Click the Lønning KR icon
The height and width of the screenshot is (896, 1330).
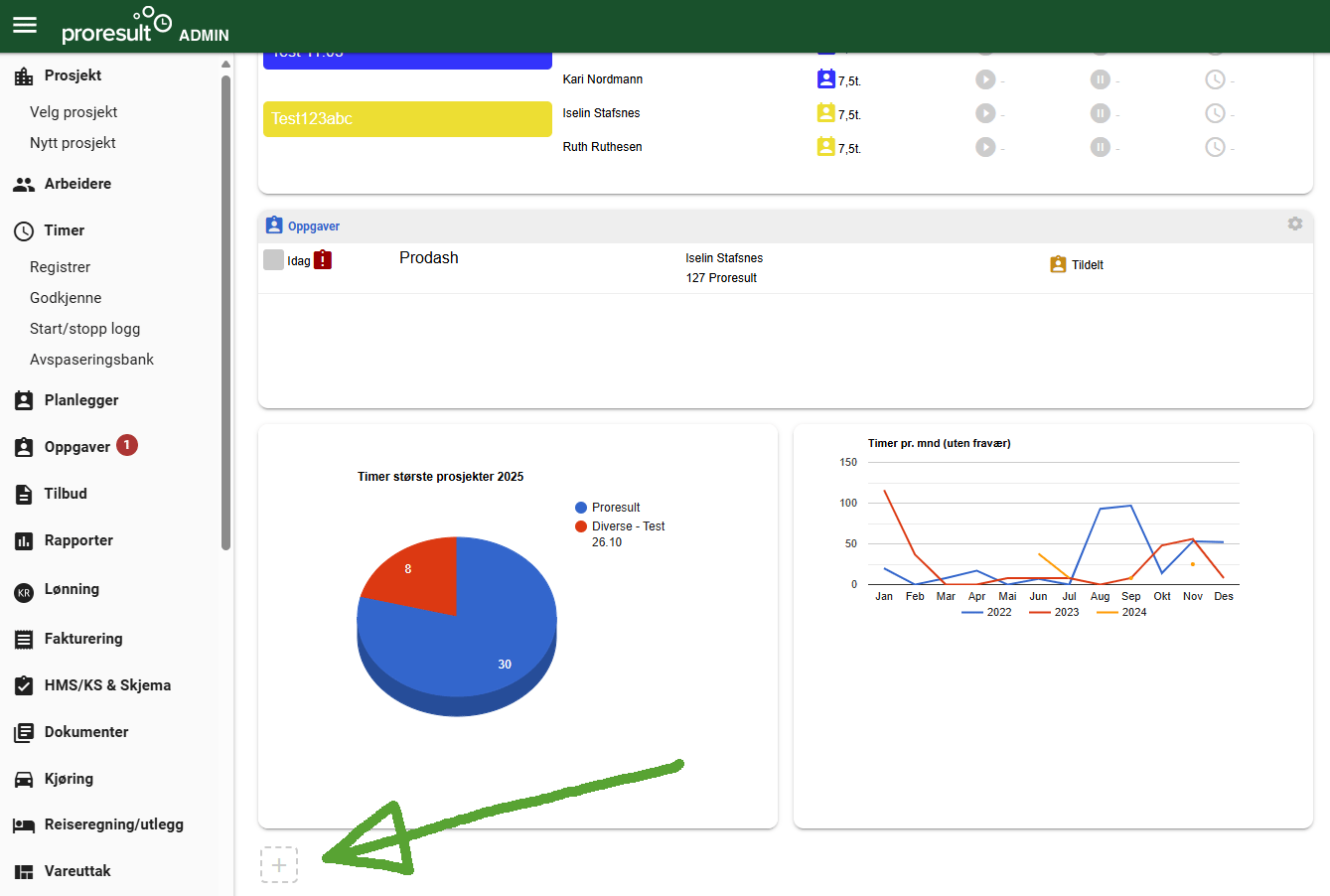tap(24, 593)
